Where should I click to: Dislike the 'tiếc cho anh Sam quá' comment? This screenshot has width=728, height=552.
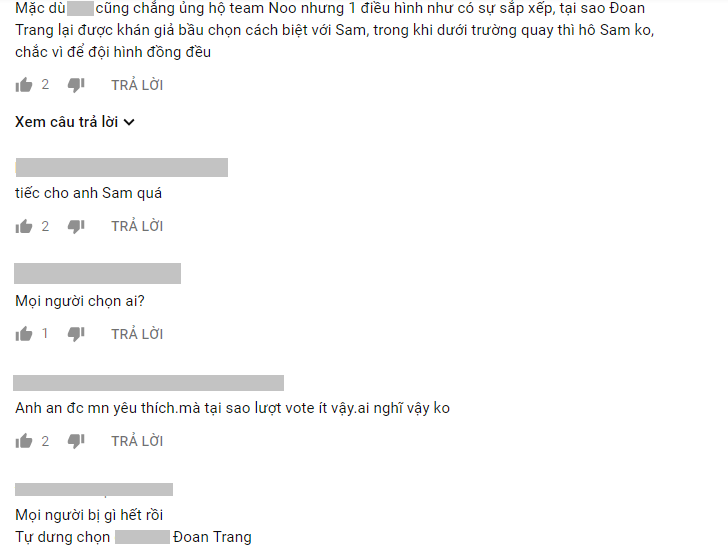click(x=76, y=227)
